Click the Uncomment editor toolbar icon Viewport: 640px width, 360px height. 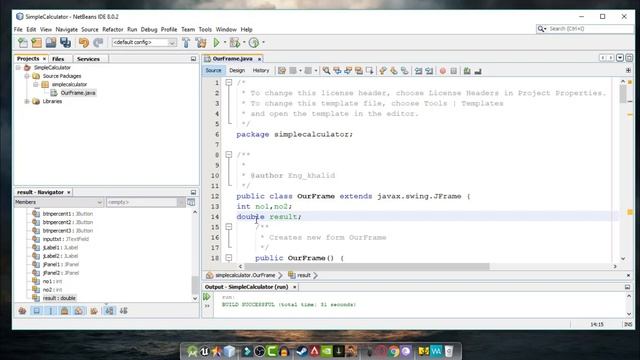tap(478, 71)
